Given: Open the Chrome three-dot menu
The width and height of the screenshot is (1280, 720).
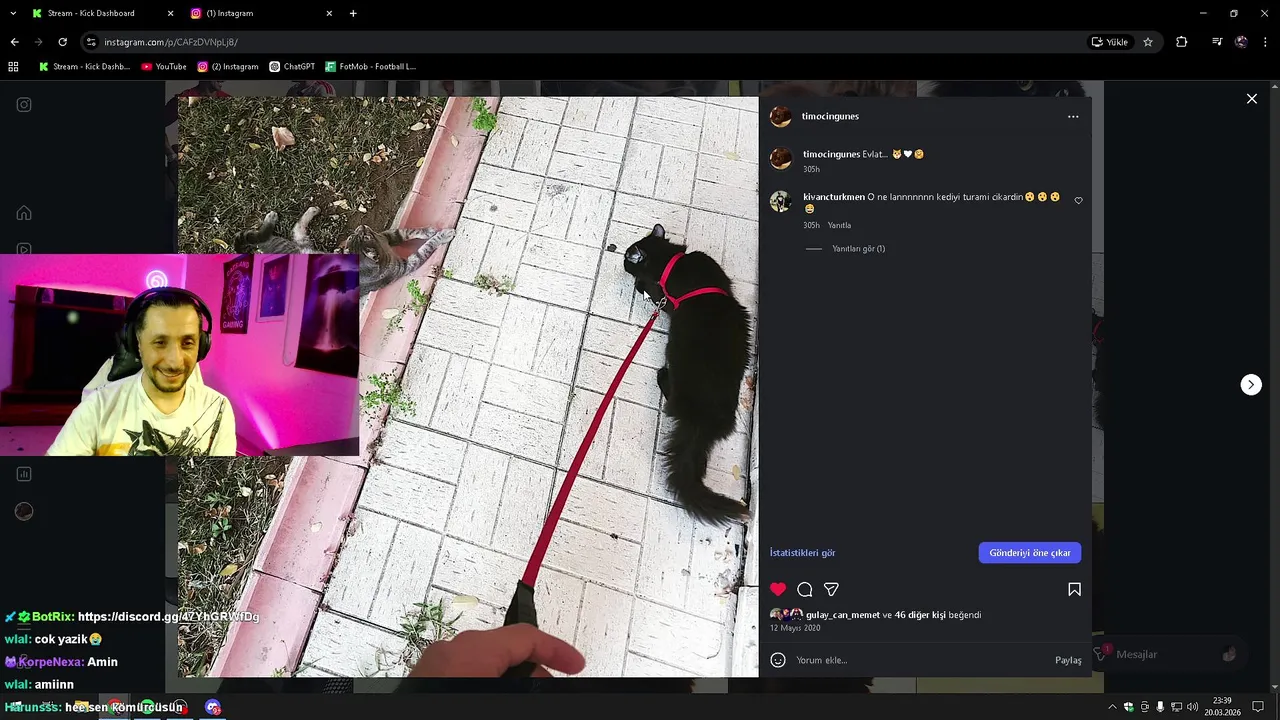Looking at the screenshot, I should [x=1265, y=42].
